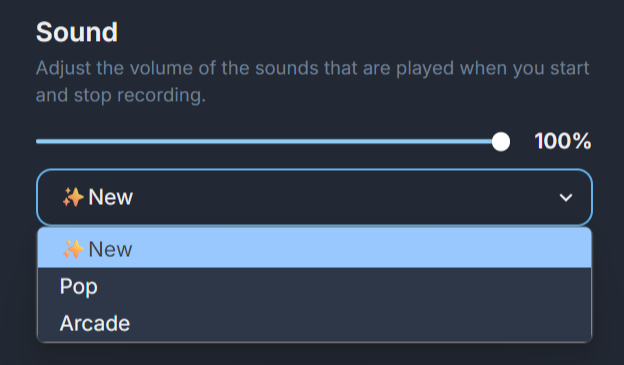Select the Pop sound option
Viewport: 624px width, 365px height.
[x=314, y=286]
